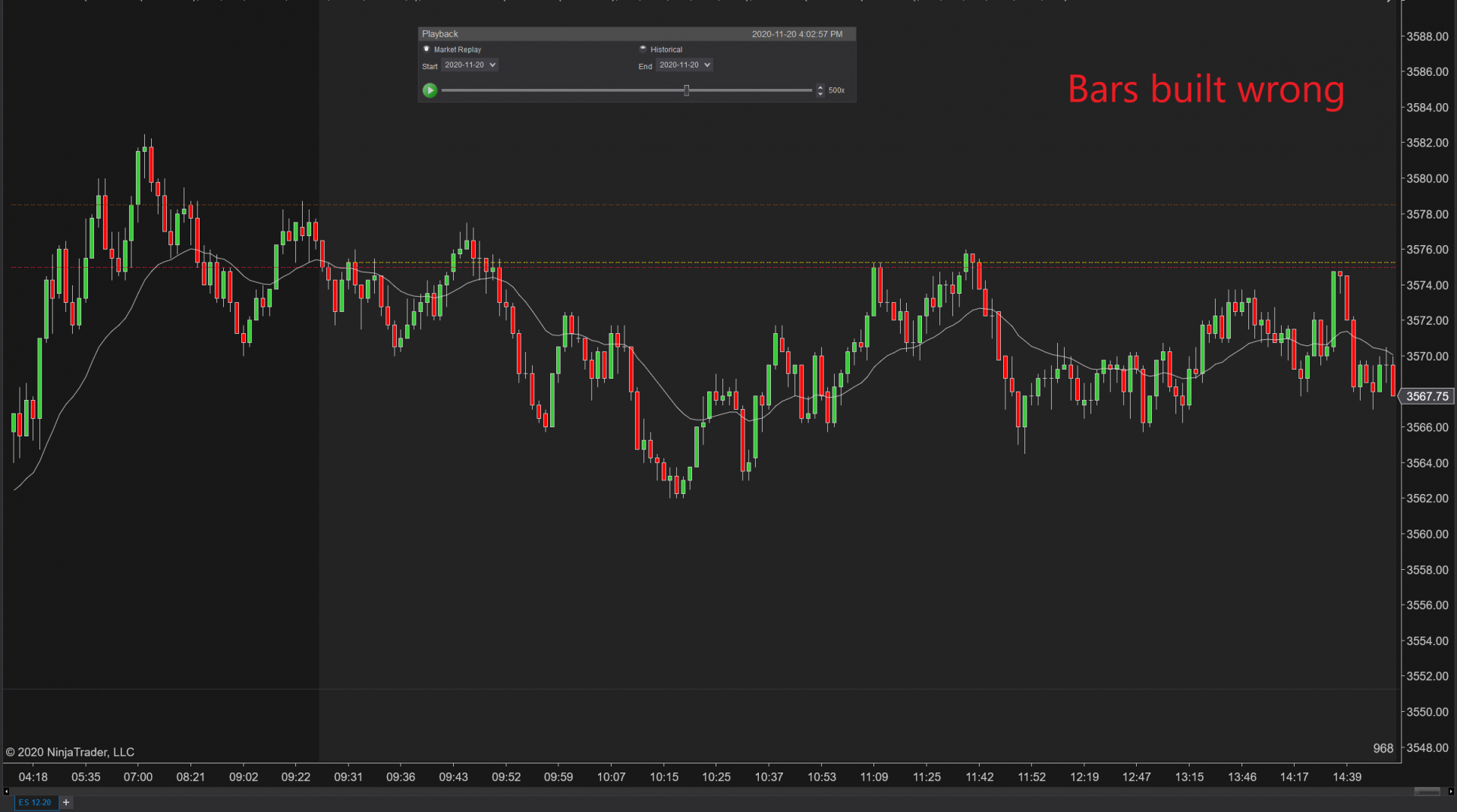Screen dimensions: 1457x812
Task: Open the Start date dropdown
Action: point(470,65)
